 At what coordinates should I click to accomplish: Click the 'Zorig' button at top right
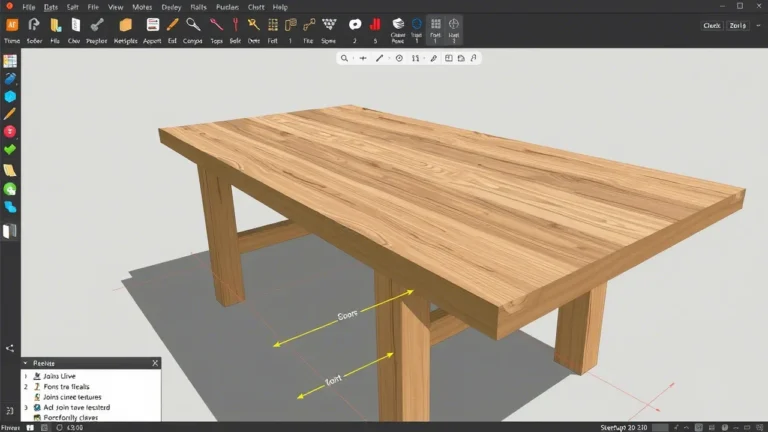pos(738,25)
